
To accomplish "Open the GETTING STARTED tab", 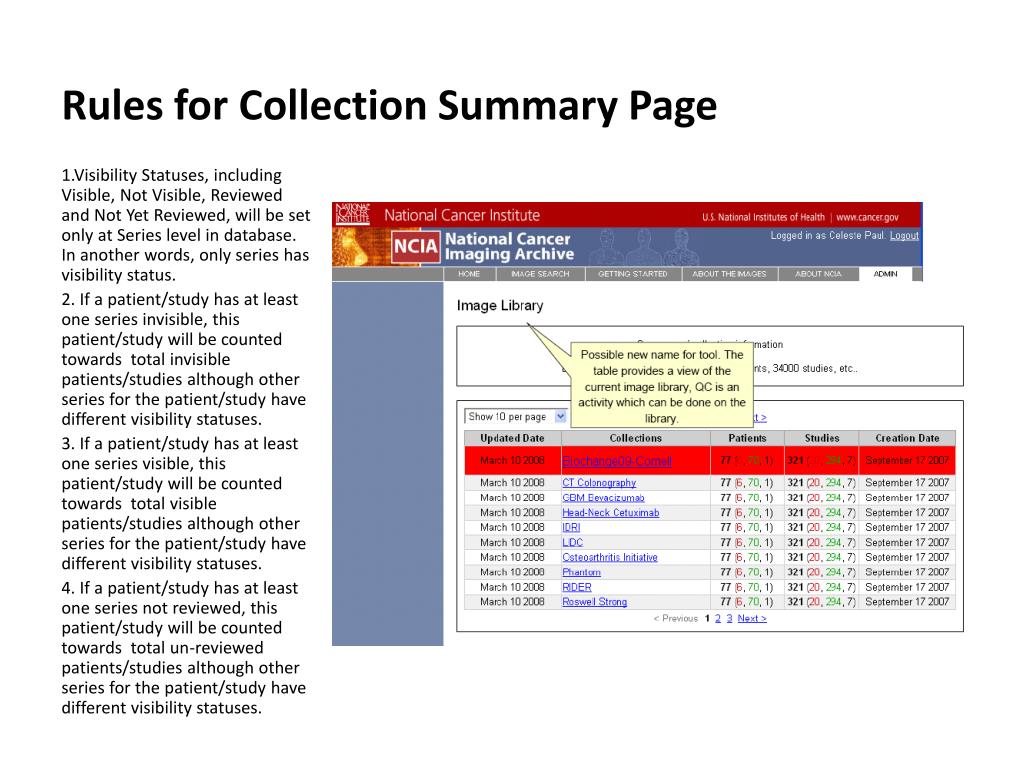I will (633, 274).
